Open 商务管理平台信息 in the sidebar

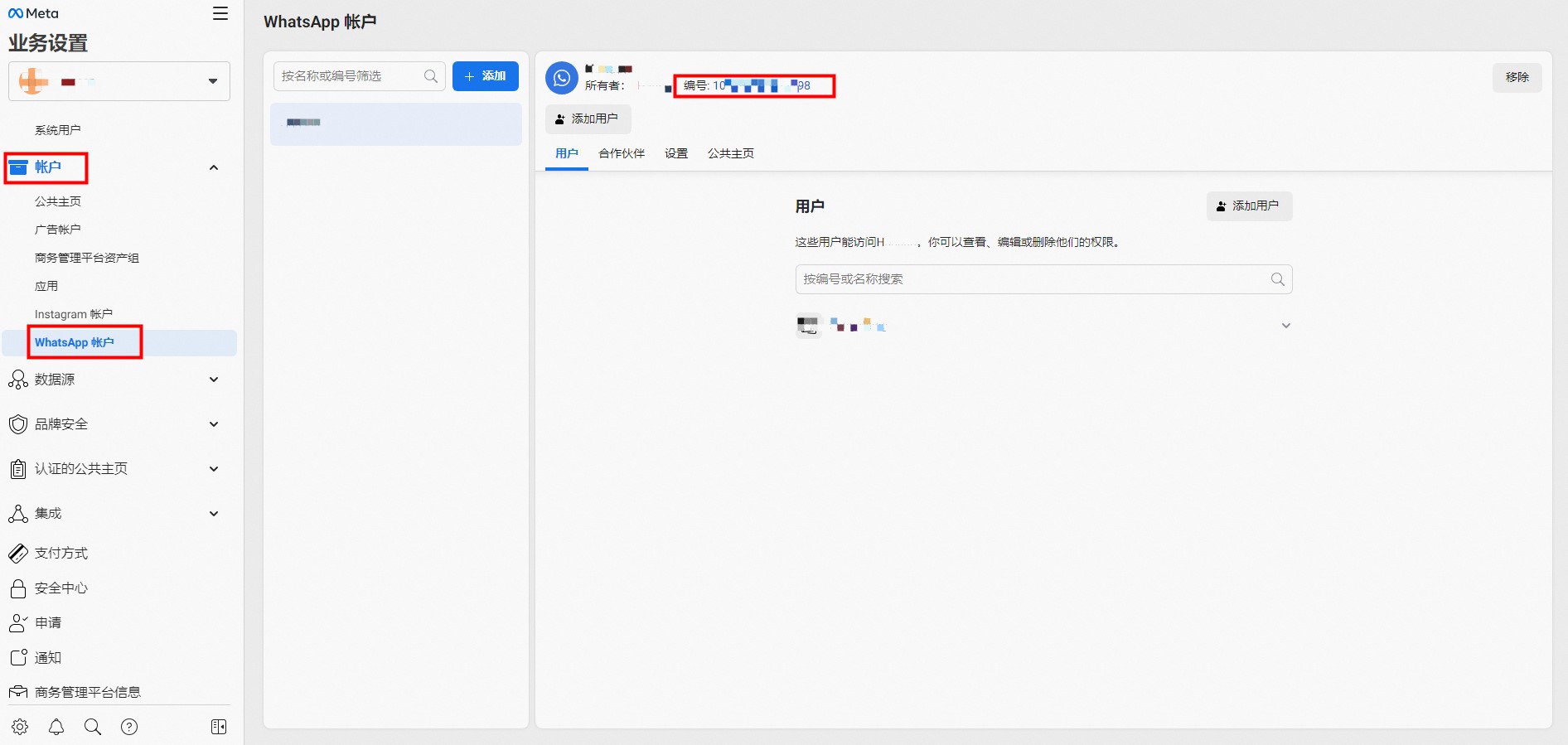coord(87,692)
